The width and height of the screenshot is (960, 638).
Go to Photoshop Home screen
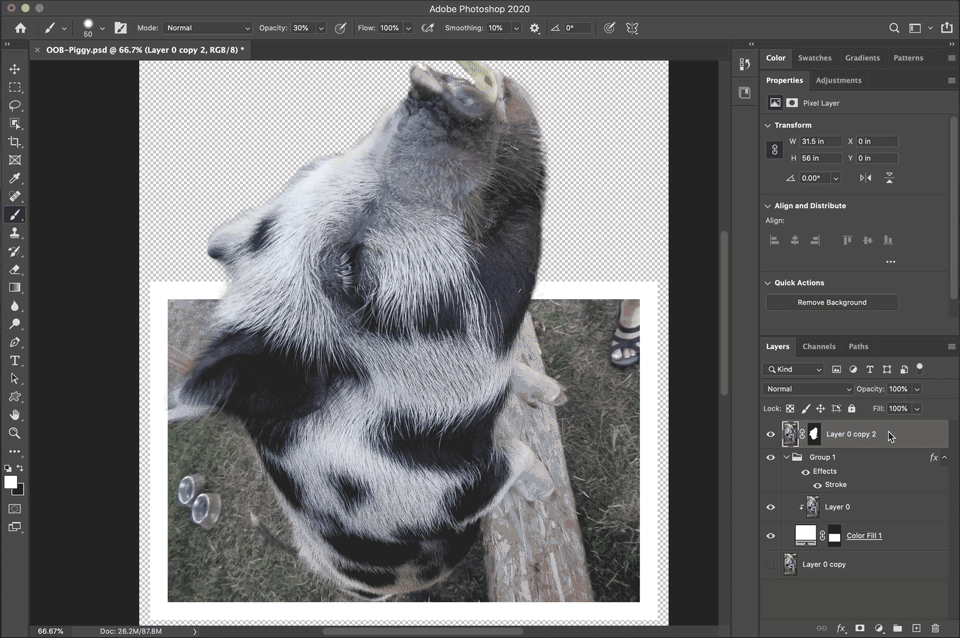(x=20, y=28)
